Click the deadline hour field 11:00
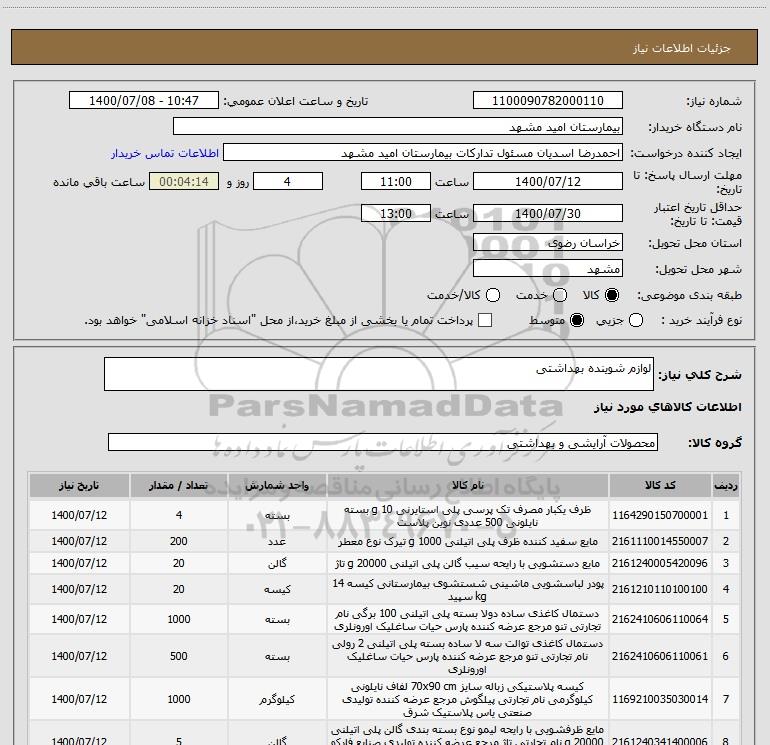 coord(396,181)
